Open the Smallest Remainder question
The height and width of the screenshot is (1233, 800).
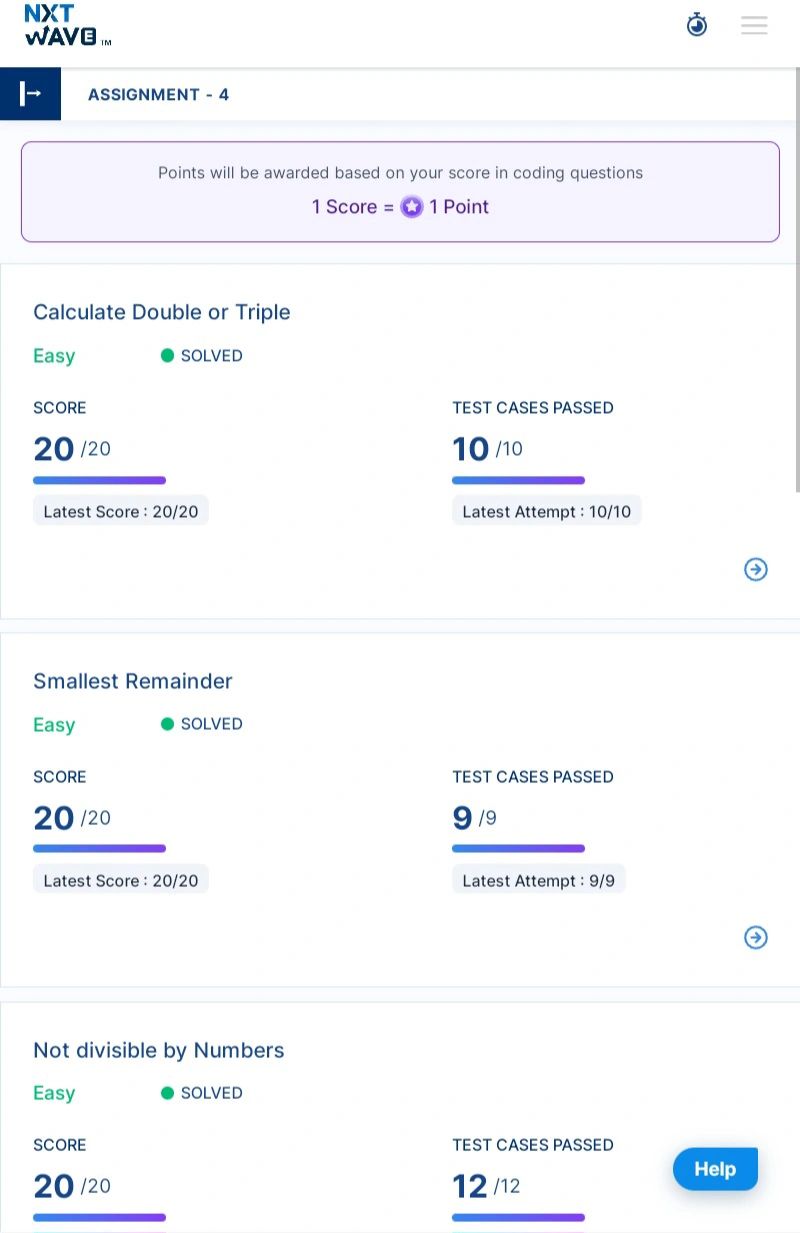click(x=133, y=681)
